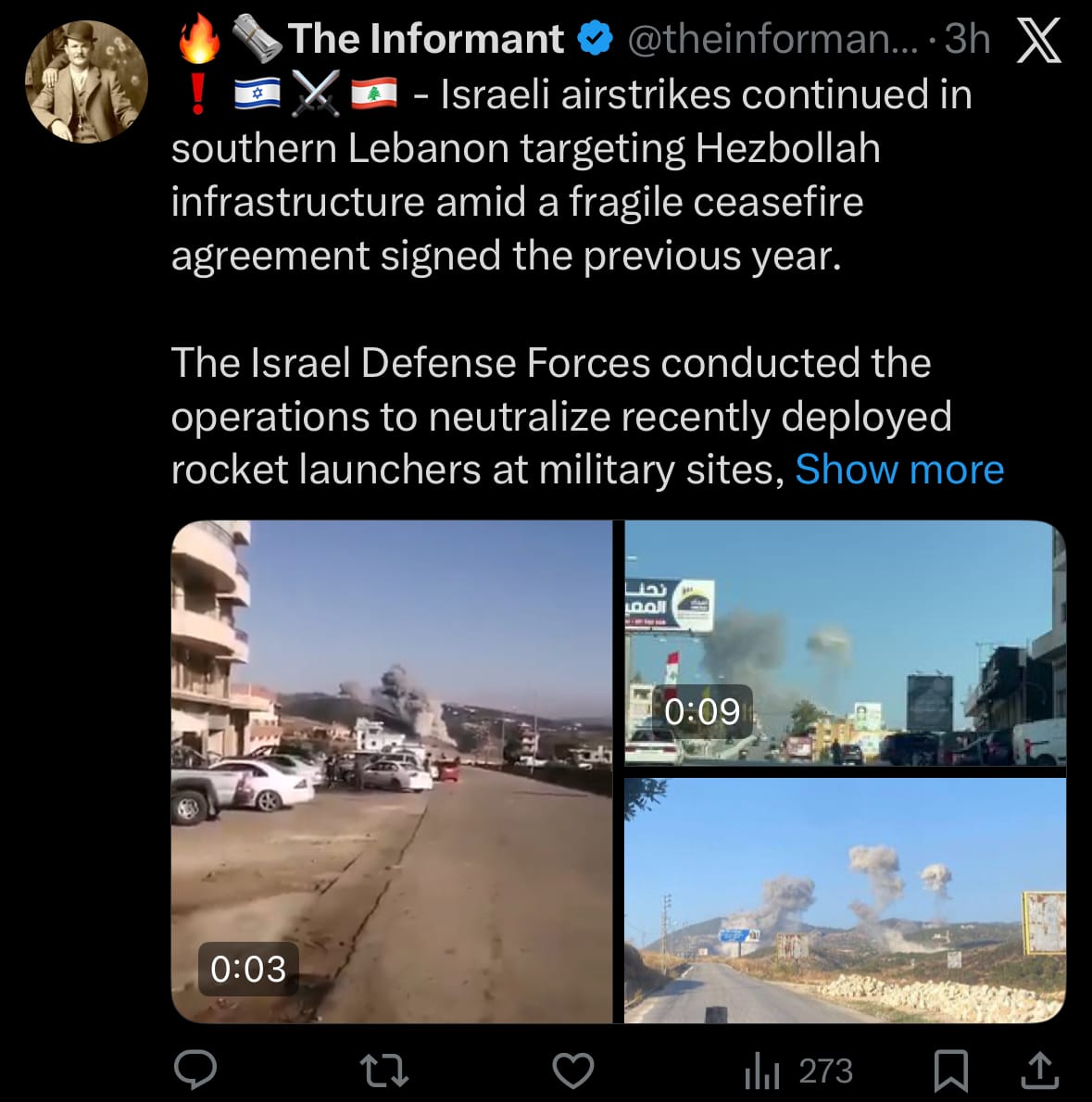Open The Informant display name
Viewport: 1092px width, 1102px height.
[x=426, y=39]
